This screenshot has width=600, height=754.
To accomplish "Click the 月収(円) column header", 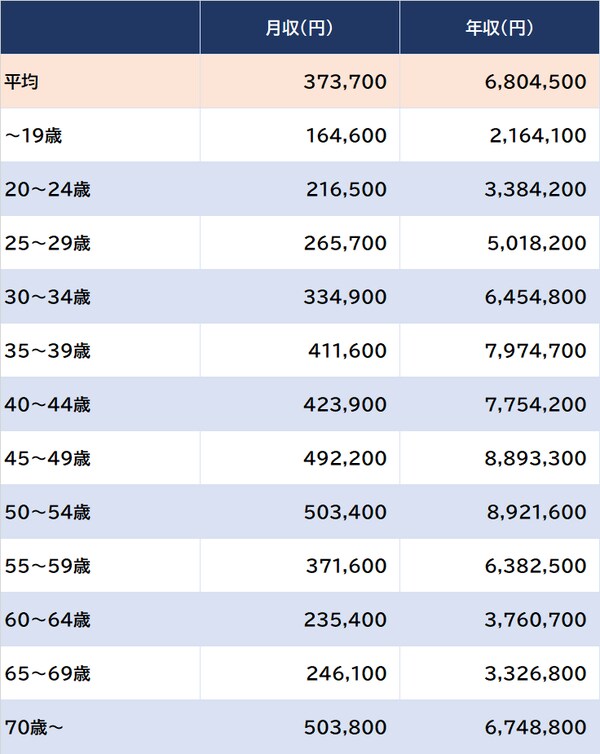I will (299, 28).
